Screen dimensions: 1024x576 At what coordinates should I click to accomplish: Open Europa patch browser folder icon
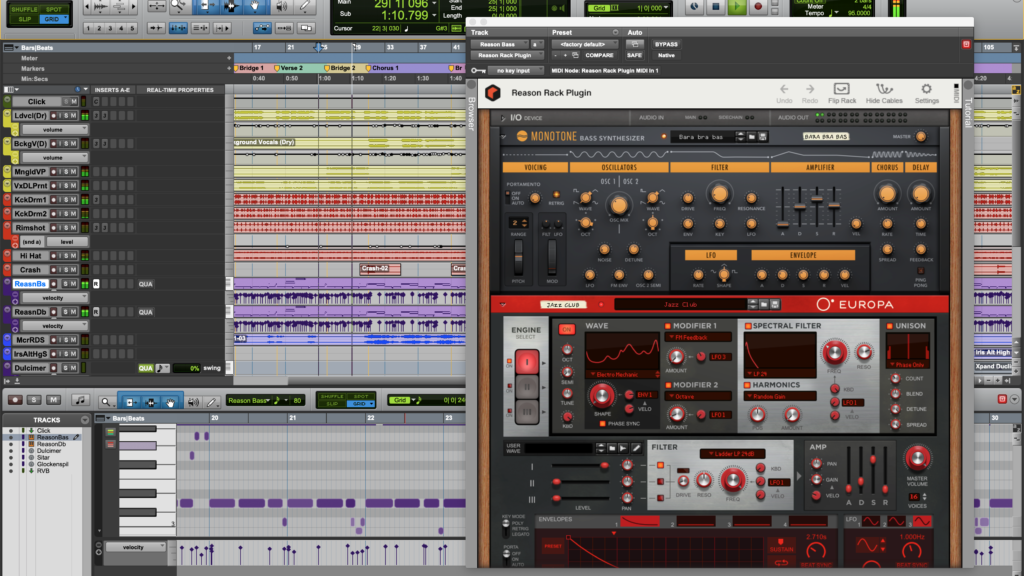tap(764, 304)
